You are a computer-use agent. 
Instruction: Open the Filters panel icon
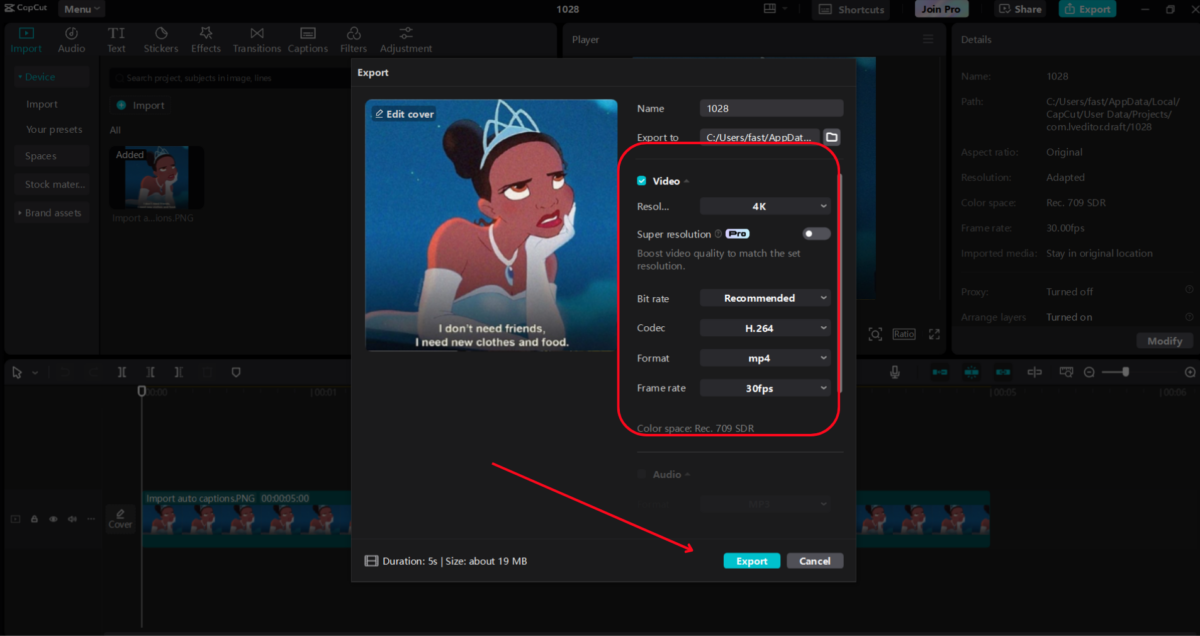[x=353, y=34]
